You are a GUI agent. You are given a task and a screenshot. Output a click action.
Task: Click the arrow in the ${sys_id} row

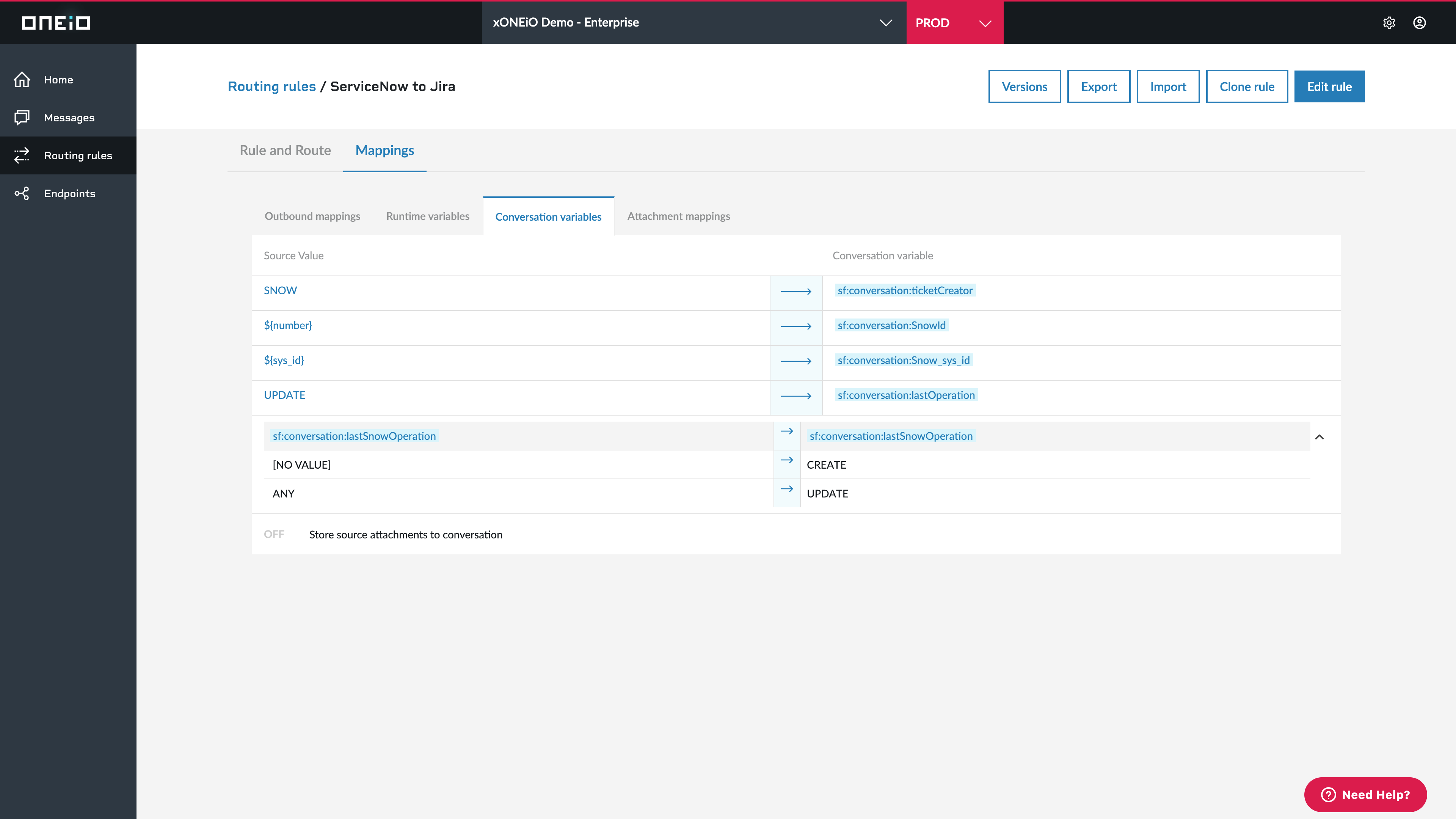pyautogui.click(x=796, y=362)
